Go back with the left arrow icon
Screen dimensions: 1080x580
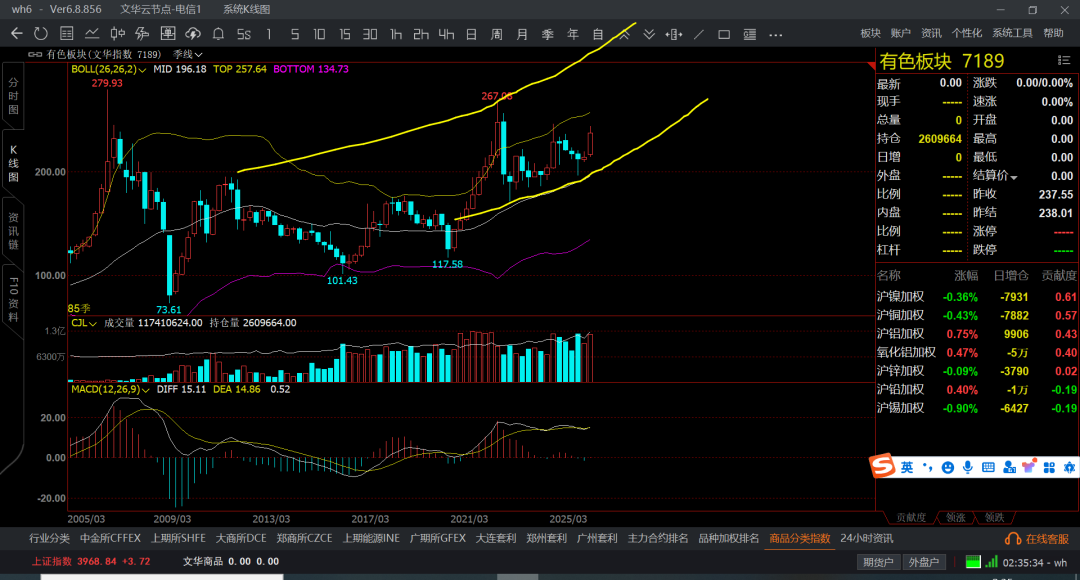pyautogui.click(x=17, y=34)
